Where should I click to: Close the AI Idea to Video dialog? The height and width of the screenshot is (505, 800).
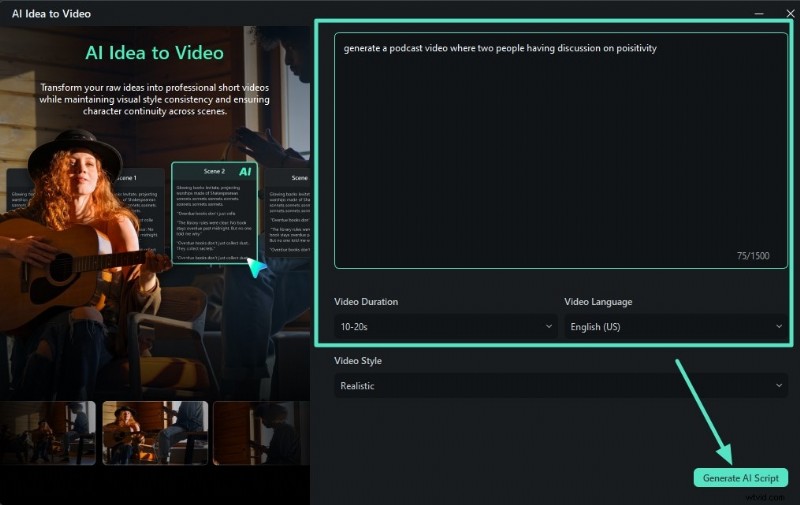[787, 12]
